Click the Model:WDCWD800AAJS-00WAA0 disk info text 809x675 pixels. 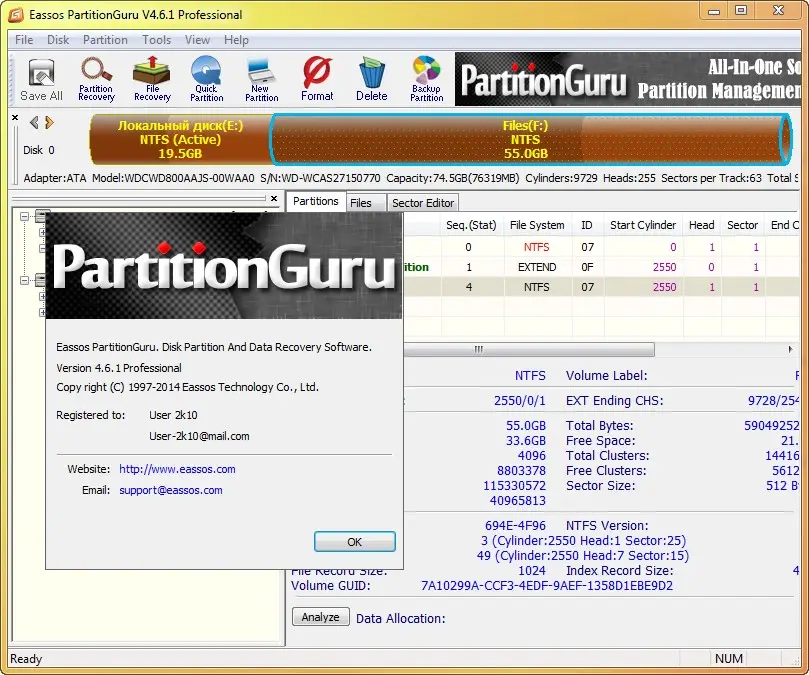click(173, 178)
